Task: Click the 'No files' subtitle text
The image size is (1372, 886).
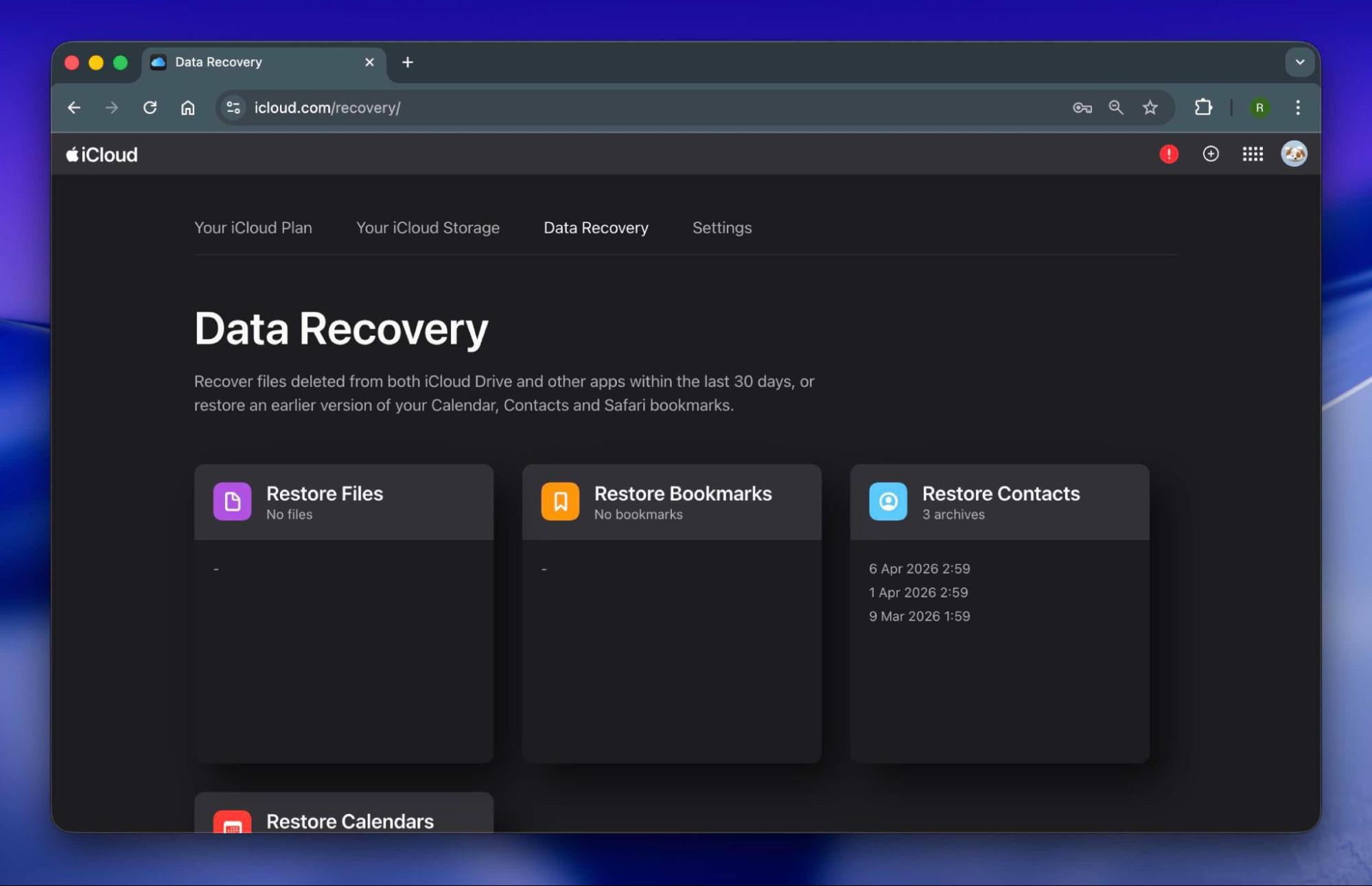Action: (289, 515)
